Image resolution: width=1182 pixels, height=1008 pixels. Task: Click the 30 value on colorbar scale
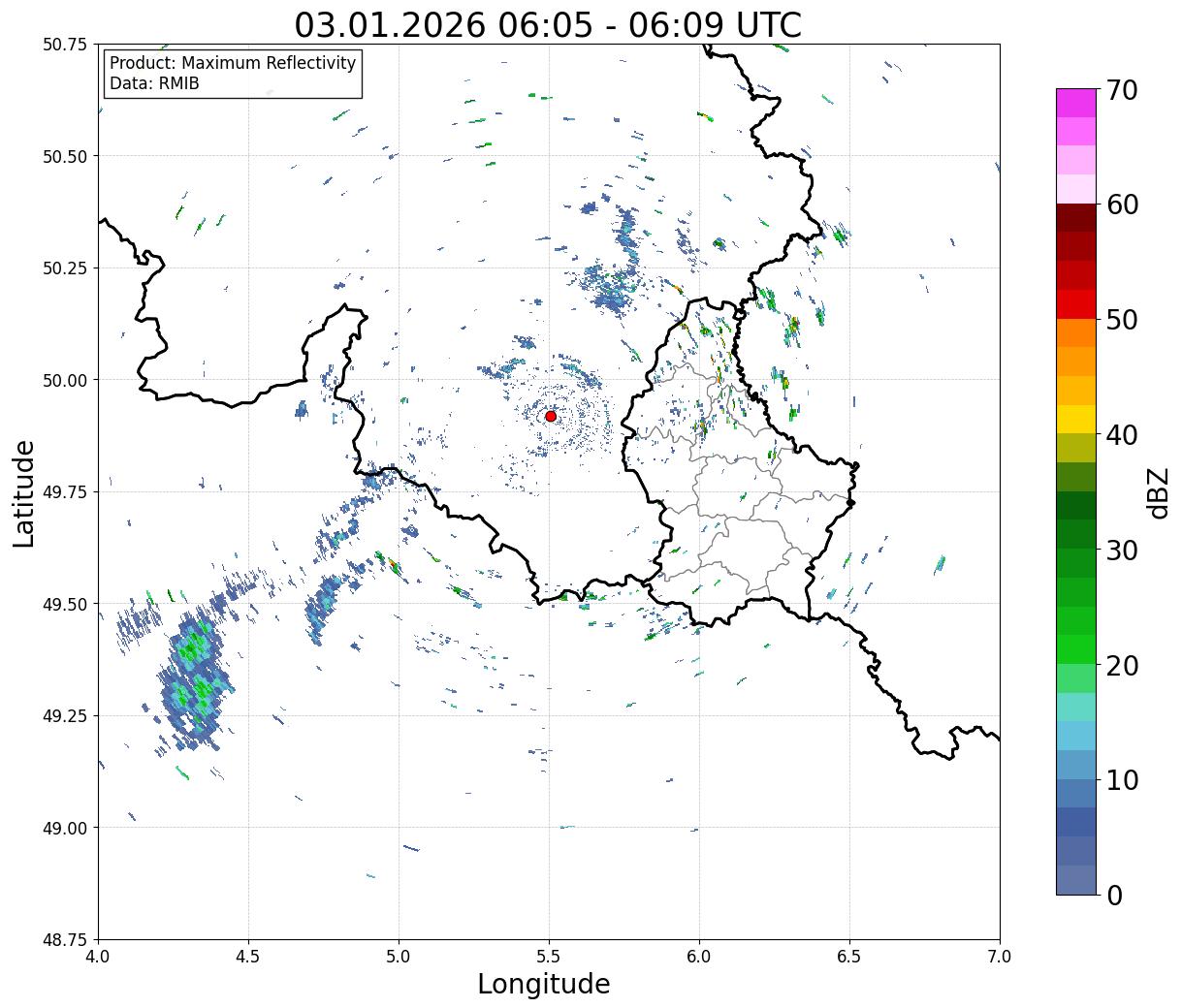pos(1120,551)
